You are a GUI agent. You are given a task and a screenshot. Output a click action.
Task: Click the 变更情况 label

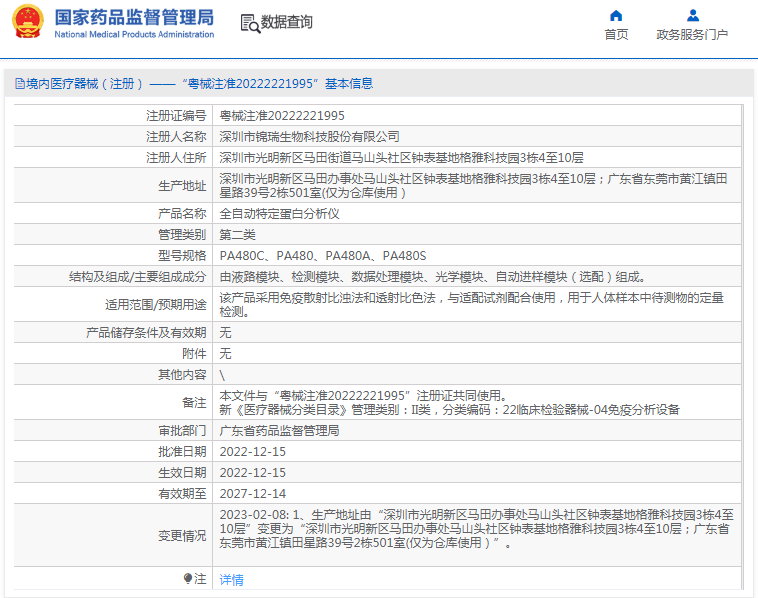pyautogui.click(x=182, y=536)
